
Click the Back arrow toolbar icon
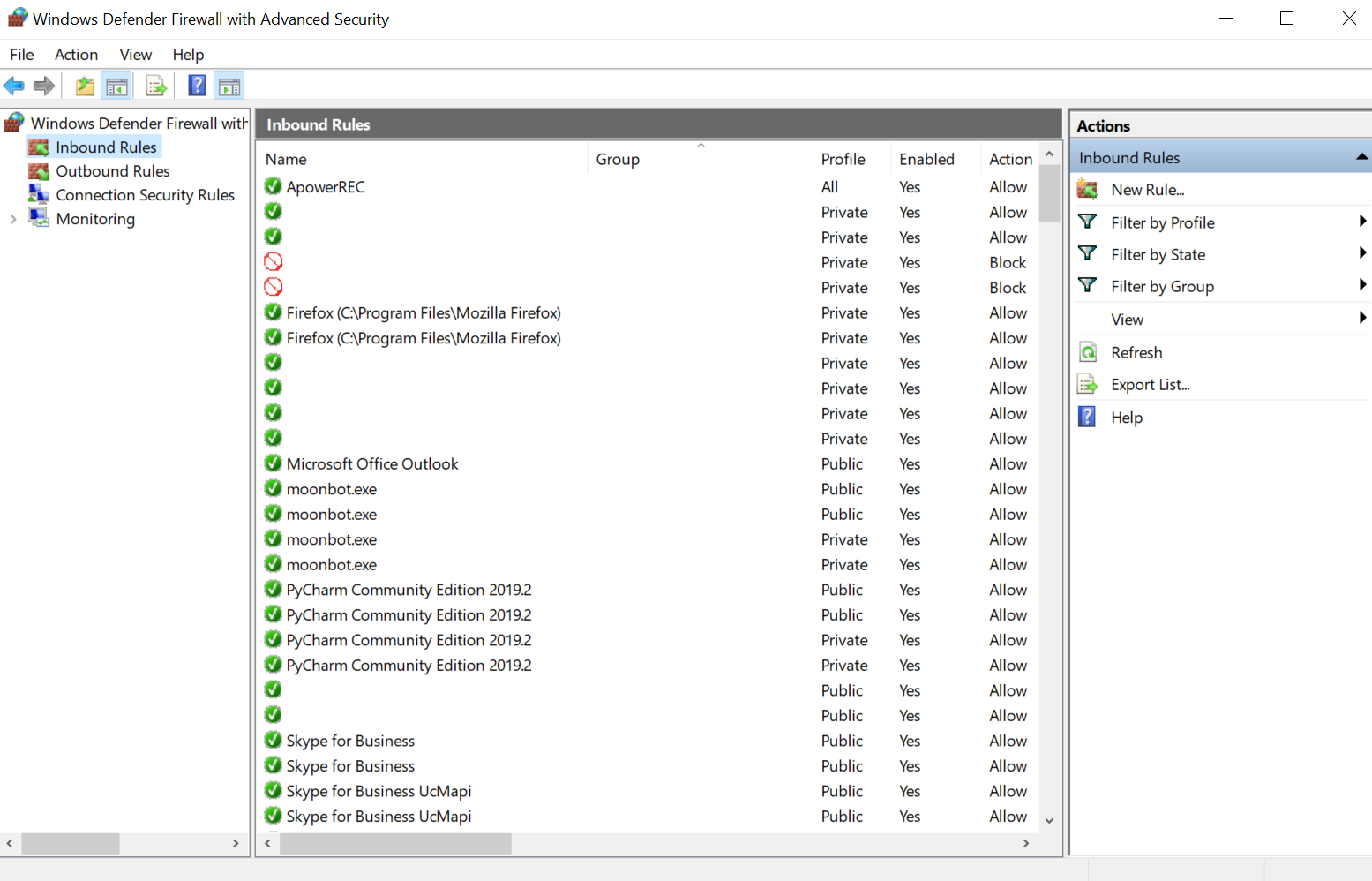pyautogui.click(x=14, y=86)
